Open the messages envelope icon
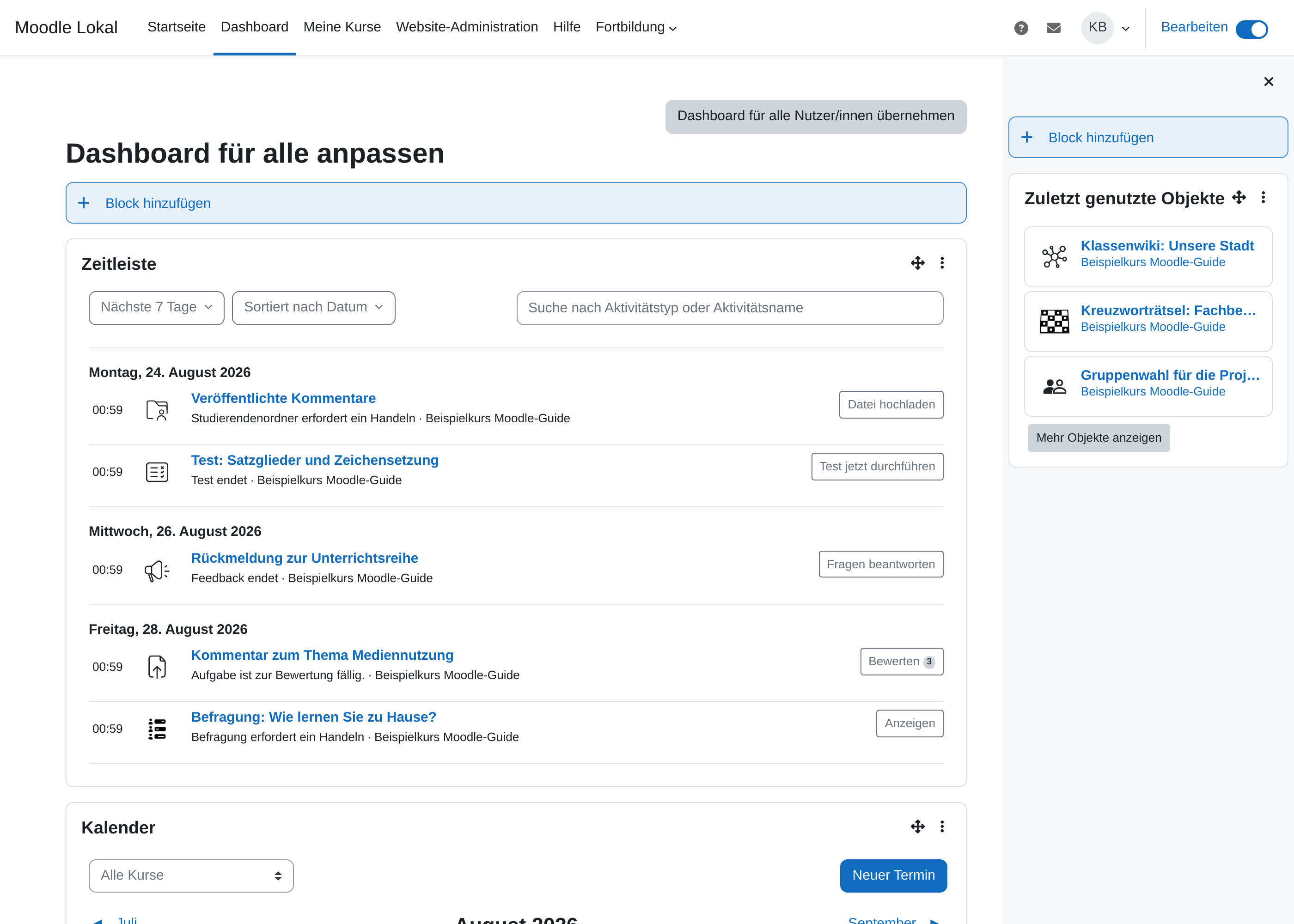Screen dimensions: 1294x924 1053,28
